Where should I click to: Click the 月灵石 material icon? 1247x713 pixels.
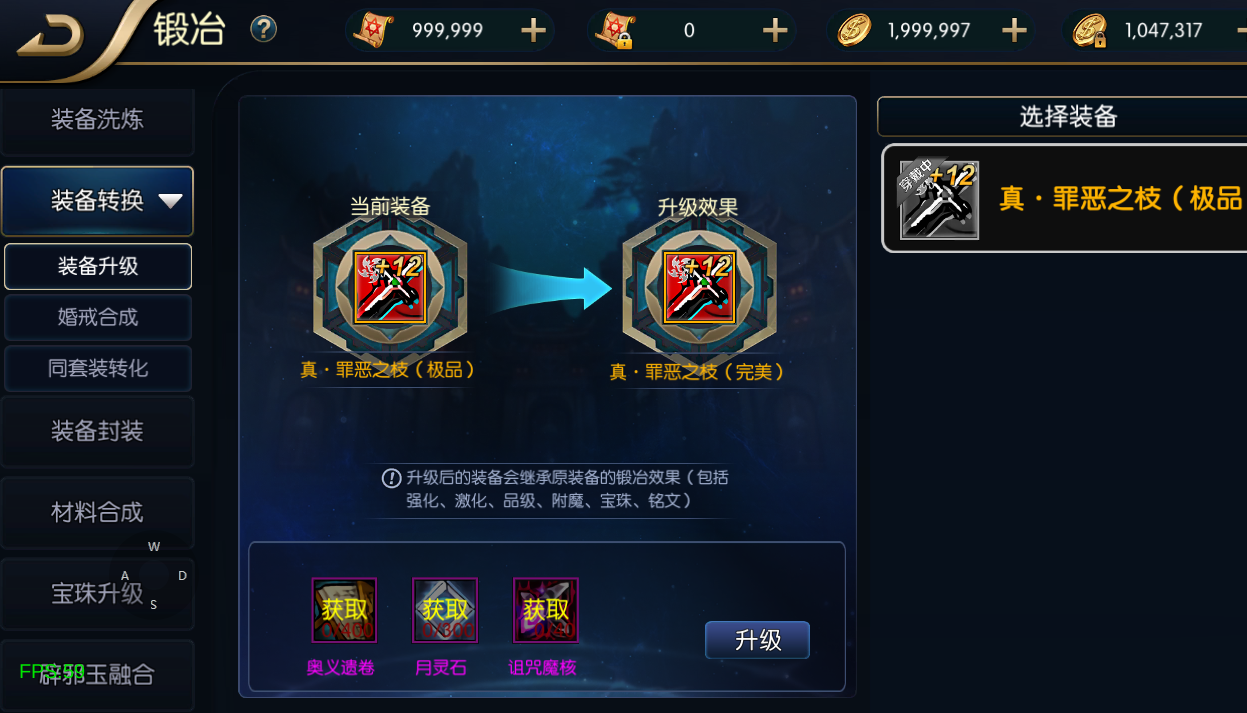pyautogui.click(x=445, y=610)
